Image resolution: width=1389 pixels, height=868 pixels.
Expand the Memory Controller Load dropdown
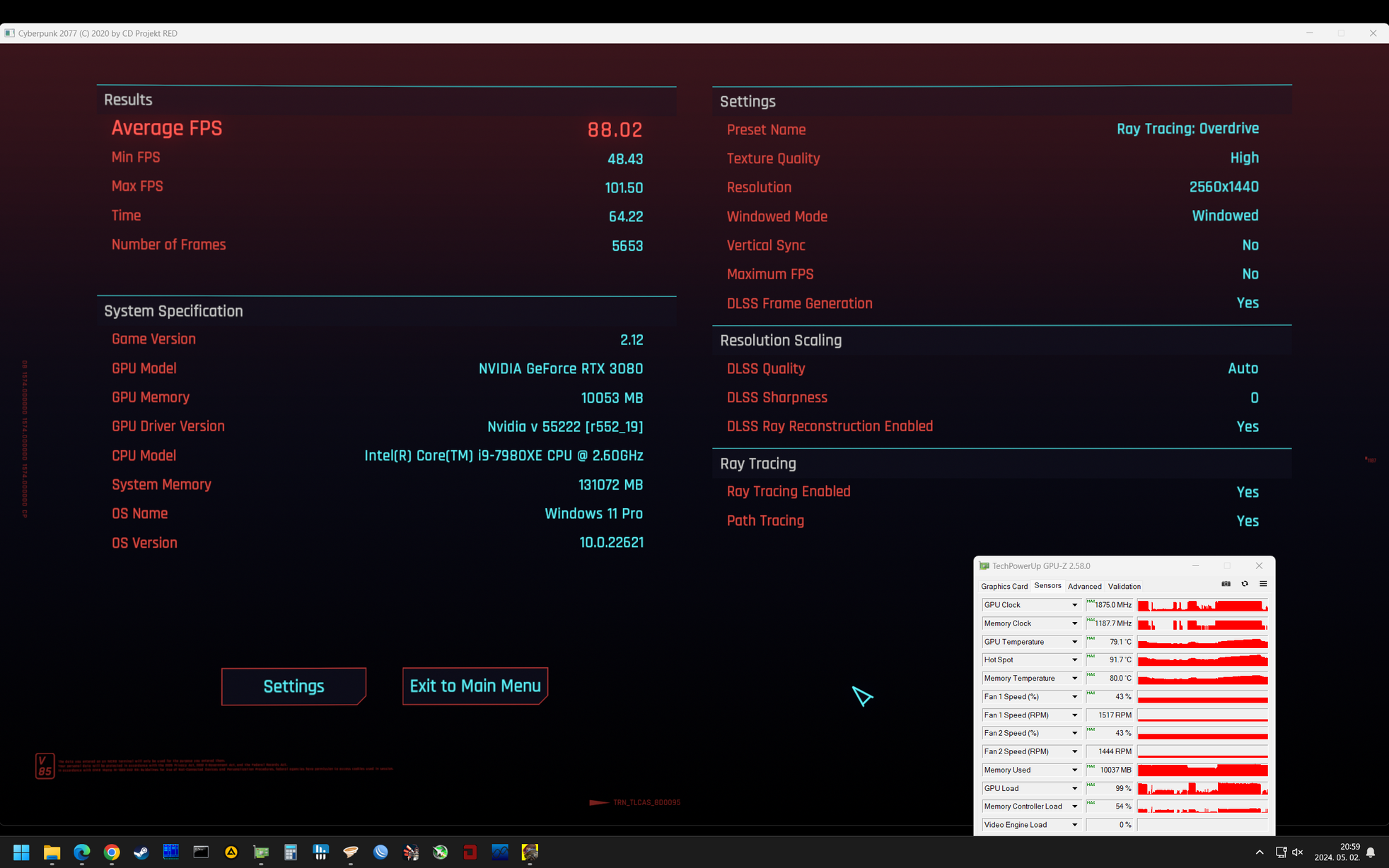(x=1074, y=807)
